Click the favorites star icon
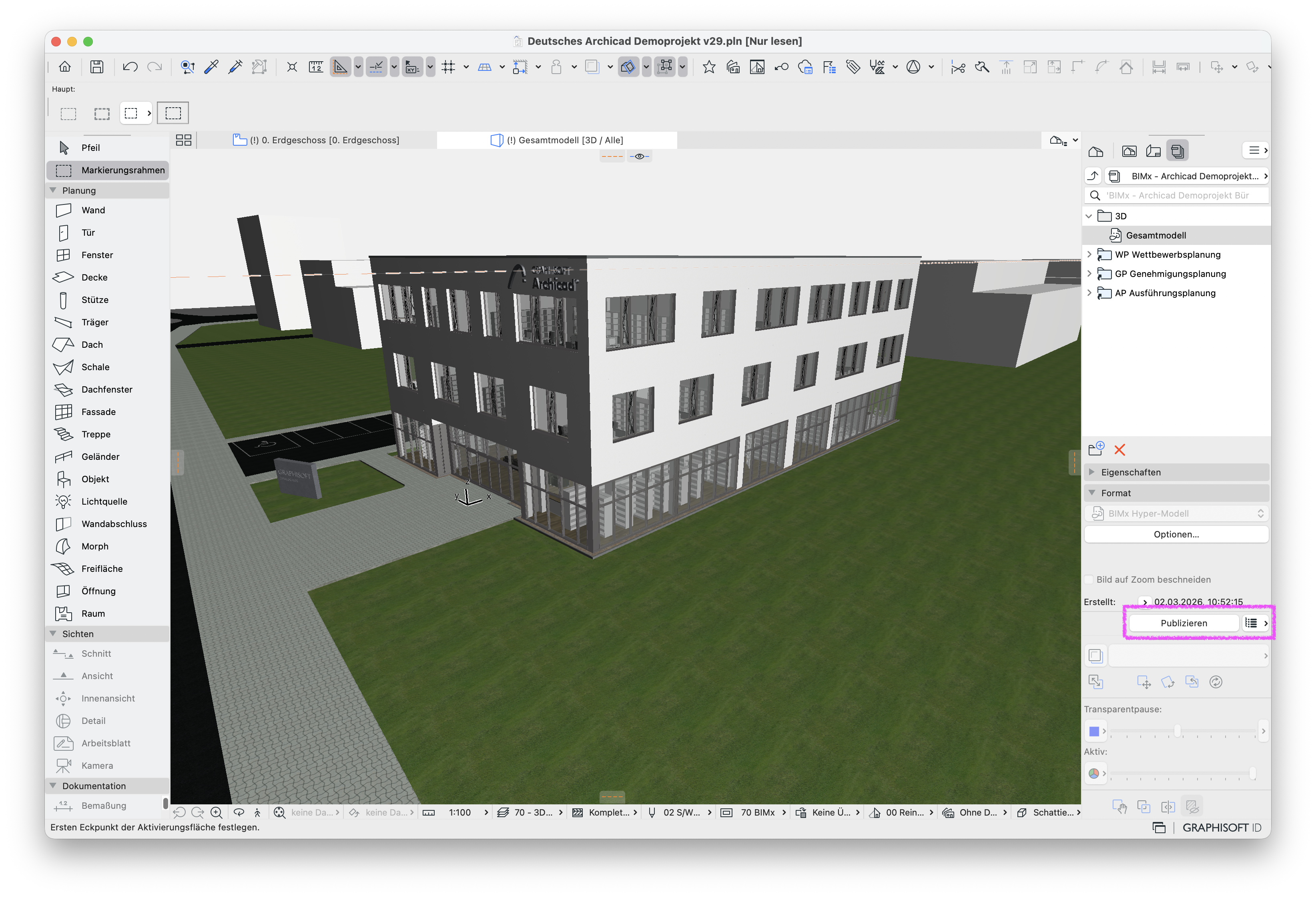Image resolution: width=1316 pixels, height=898 pixels. [709, 67]
